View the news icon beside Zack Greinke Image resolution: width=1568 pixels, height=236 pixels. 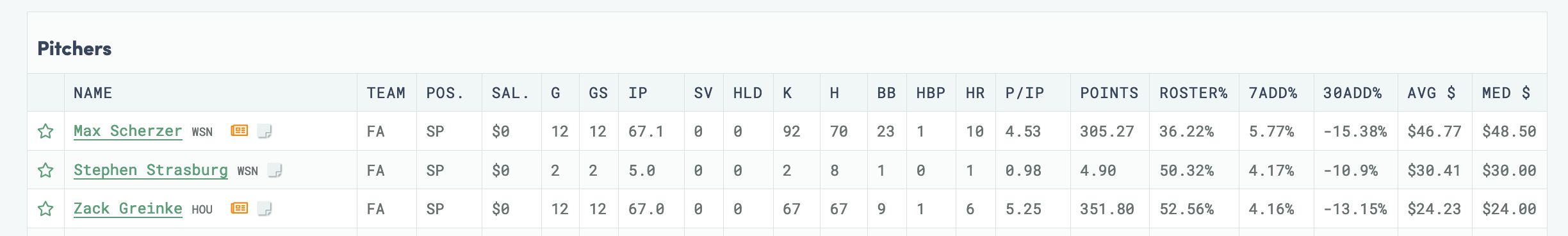[x=239, y=208]
